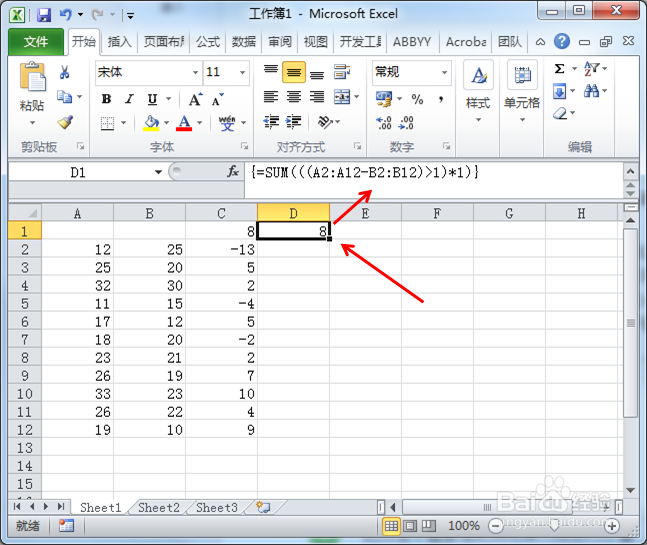Click Find and Select binoculars icon
Screen dimensions: 647x545
[591, 91]
